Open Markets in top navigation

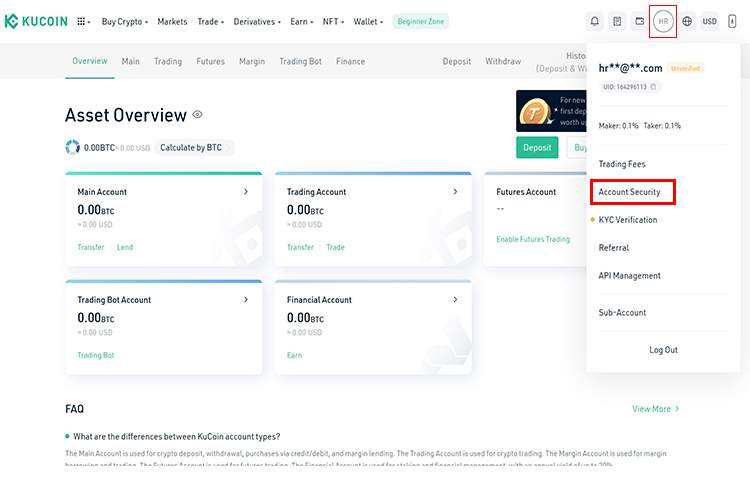(x=172, y=22)
